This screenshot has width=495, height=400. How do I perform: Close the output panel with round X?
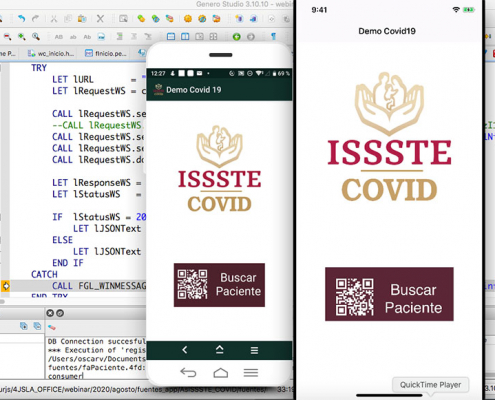[x=50, y=313]
